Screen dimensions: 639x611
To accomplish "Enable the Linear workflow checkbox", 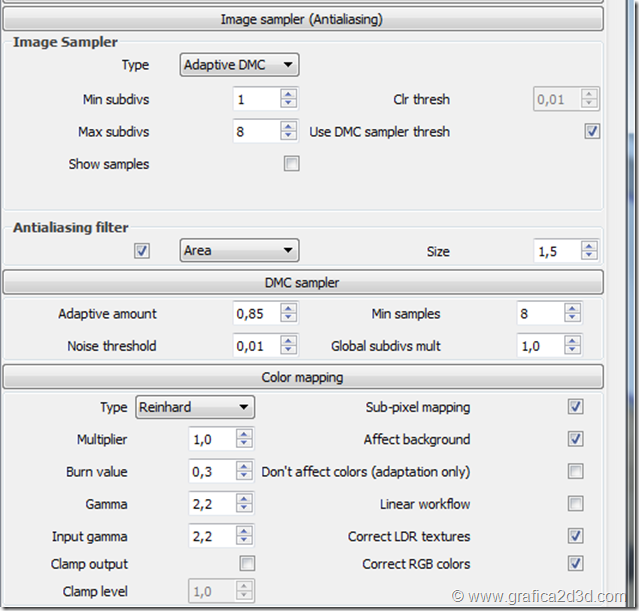I will (576, 504).
